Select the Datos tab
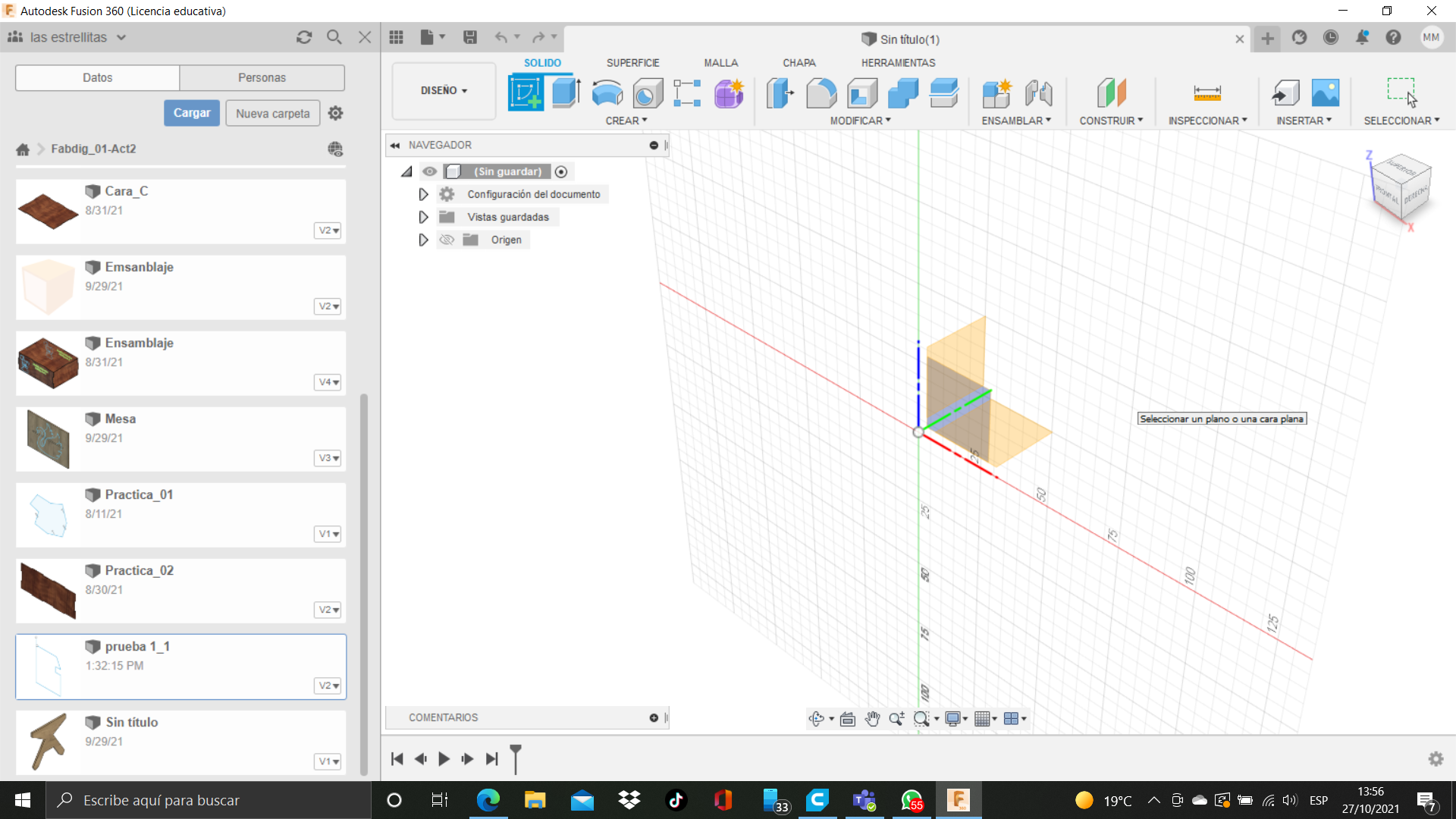The height and width of the screenshot is (819, 1456). (97, 77)
